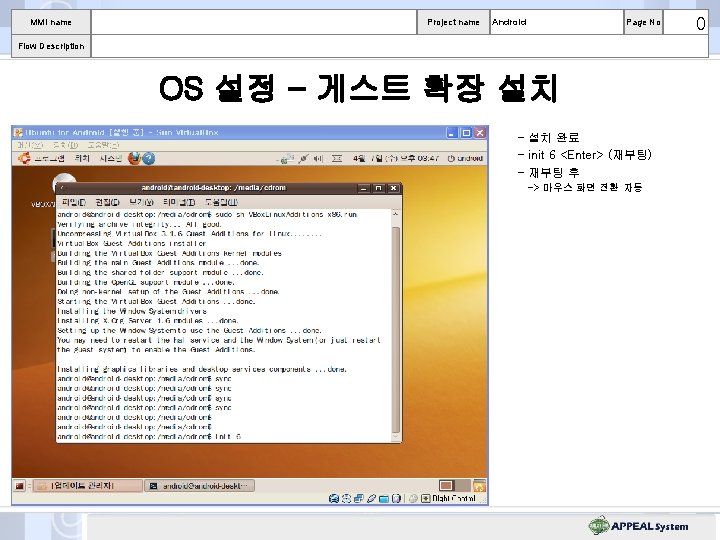Click the empty MMI name field

[x=254, y=22]
